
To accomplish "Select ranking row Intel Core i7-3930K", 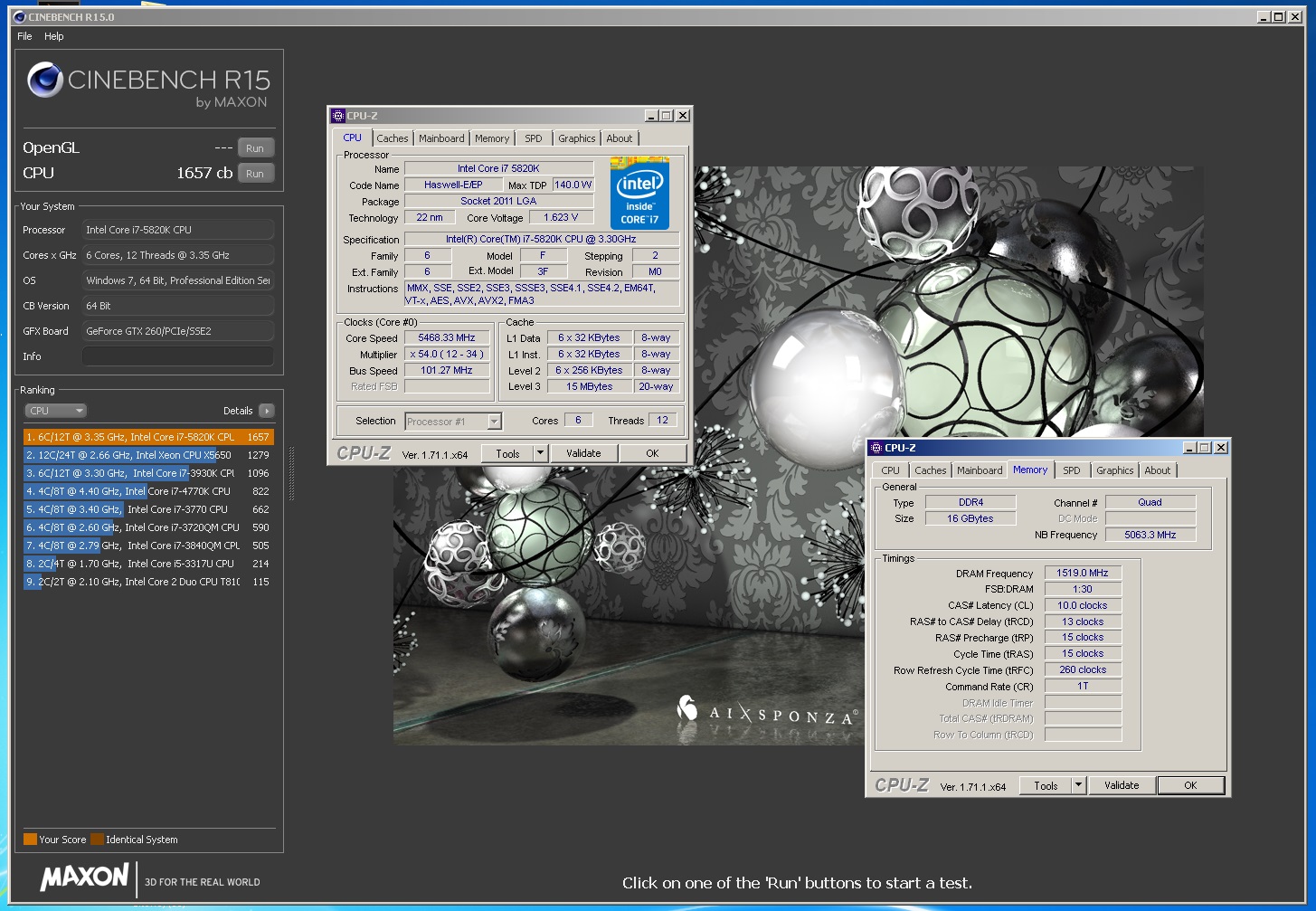I will click(148, 473).
